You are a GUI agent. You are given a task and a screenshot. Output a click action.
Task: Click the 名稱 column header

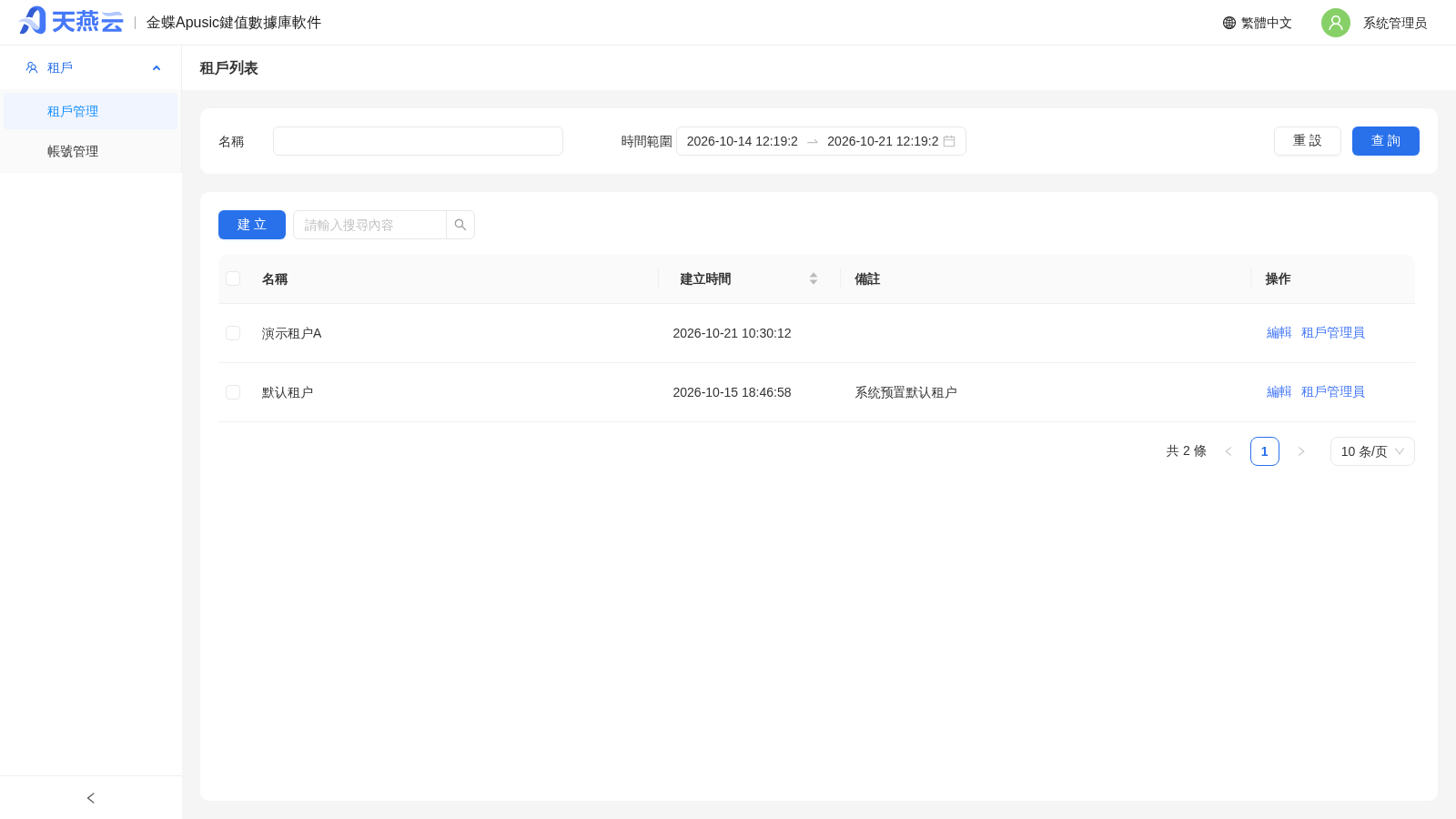click(x=275, y=278)
